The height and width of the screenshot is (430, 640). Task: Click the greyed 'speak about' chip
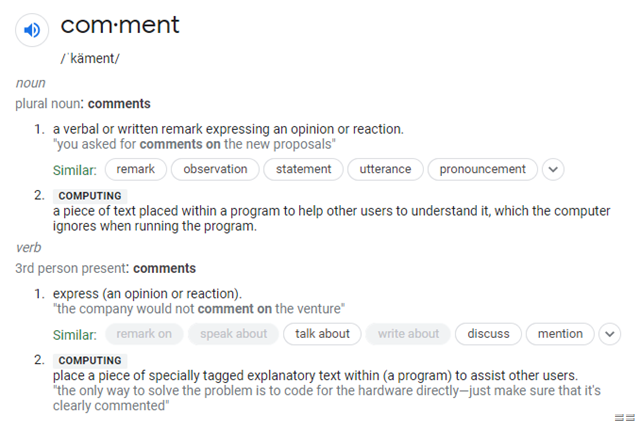(233, 334)
